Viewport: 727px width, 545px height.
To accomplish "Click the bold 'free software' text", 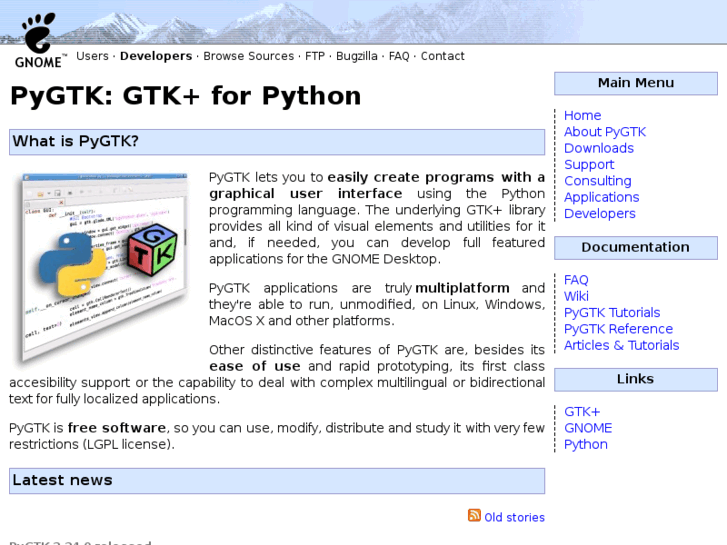I will tap(117, 428).
